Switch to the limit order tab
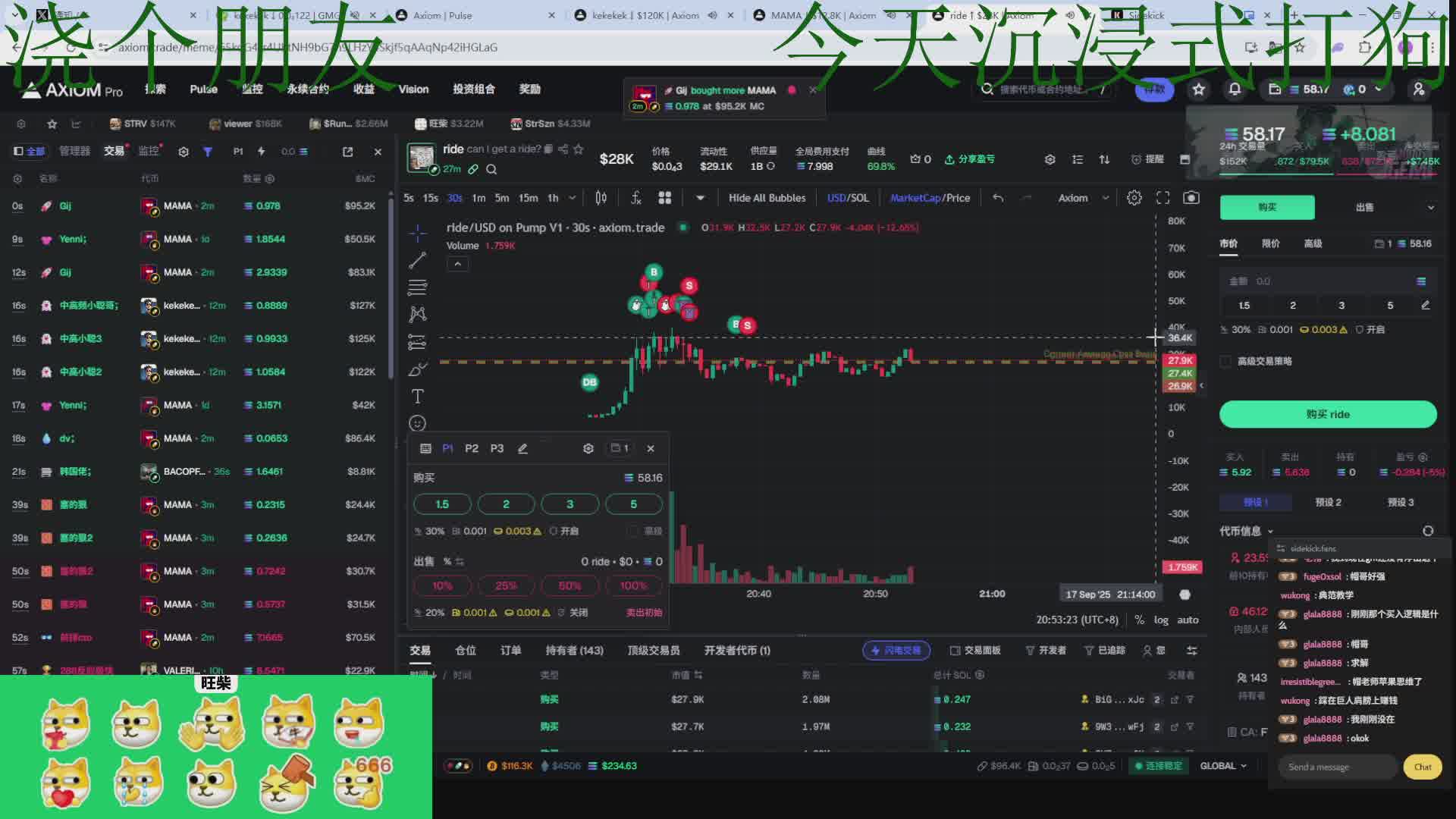Image resolution: width=1456 pixels, height=819 pixels. (x=1270, y=243)
